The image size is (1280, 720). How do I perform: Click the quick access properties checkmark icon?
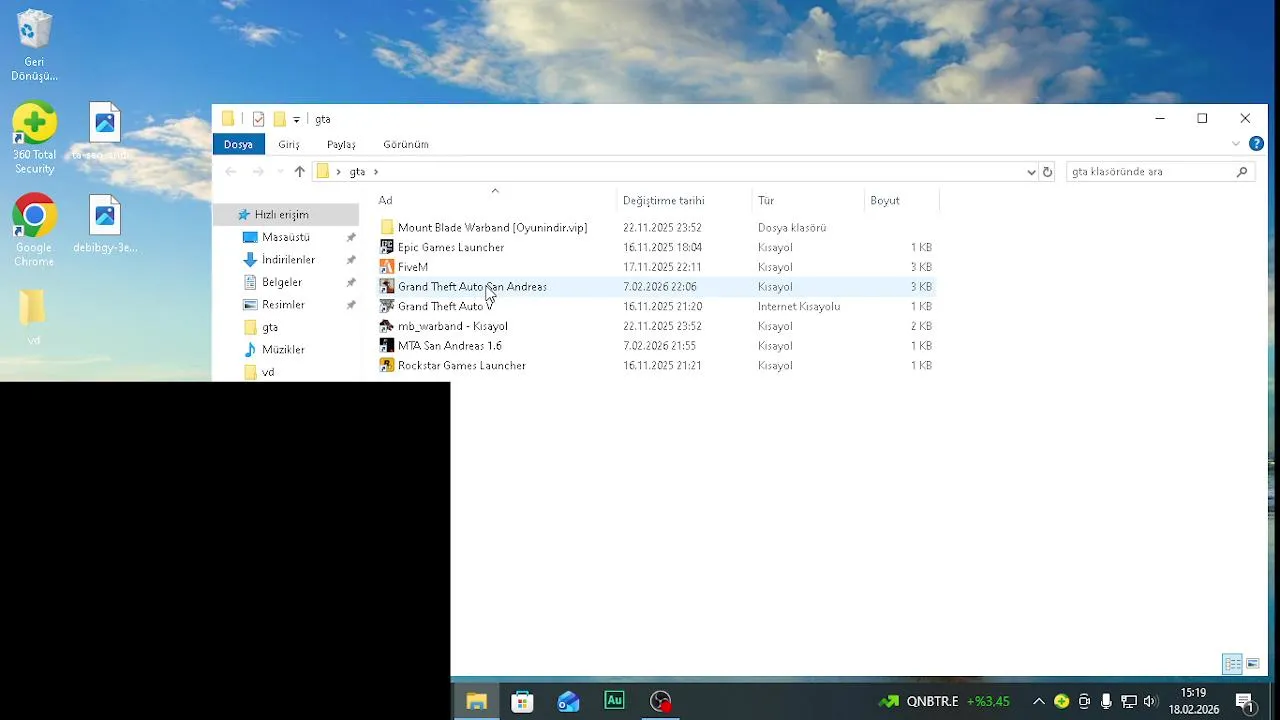[258, 119]
